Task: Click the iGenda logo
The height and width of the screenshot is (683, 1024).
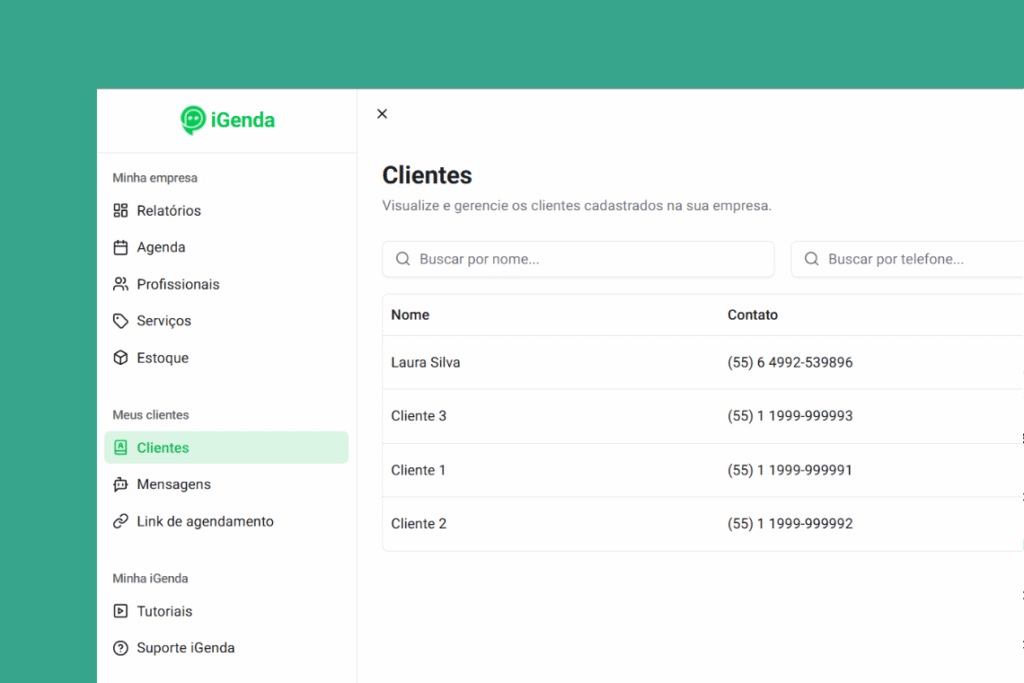Action: tap(227, 120)
